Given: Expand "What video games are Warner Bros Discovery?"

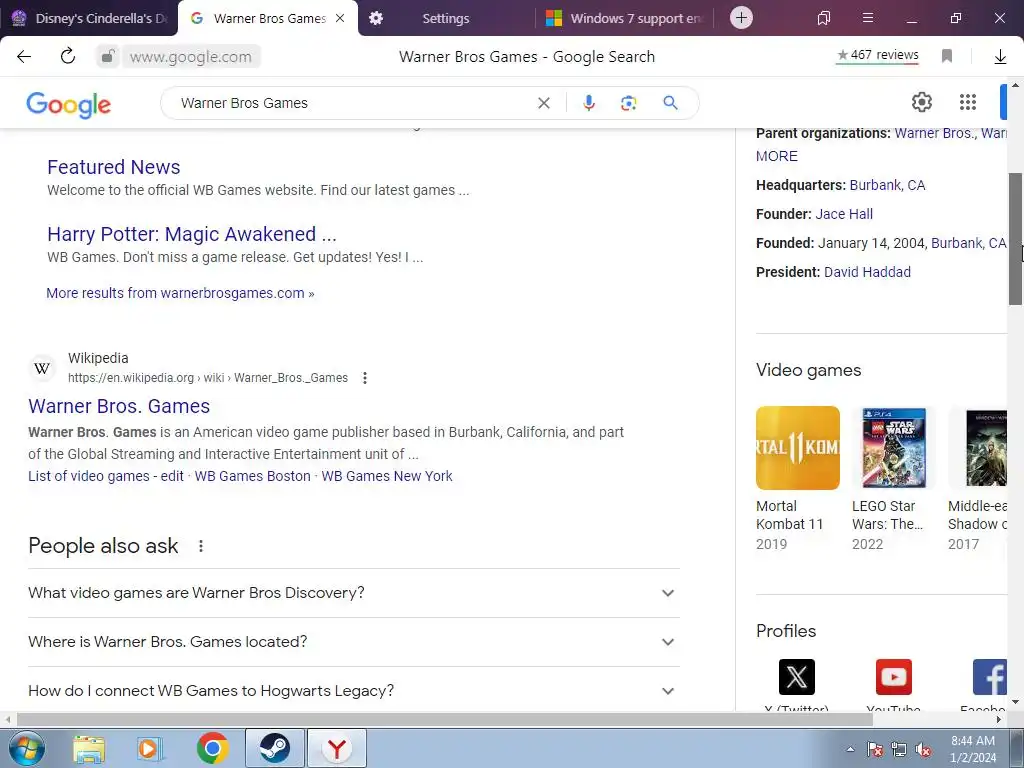Looking at the screenshot, I should pyautogui.click(x=353, y=593).
